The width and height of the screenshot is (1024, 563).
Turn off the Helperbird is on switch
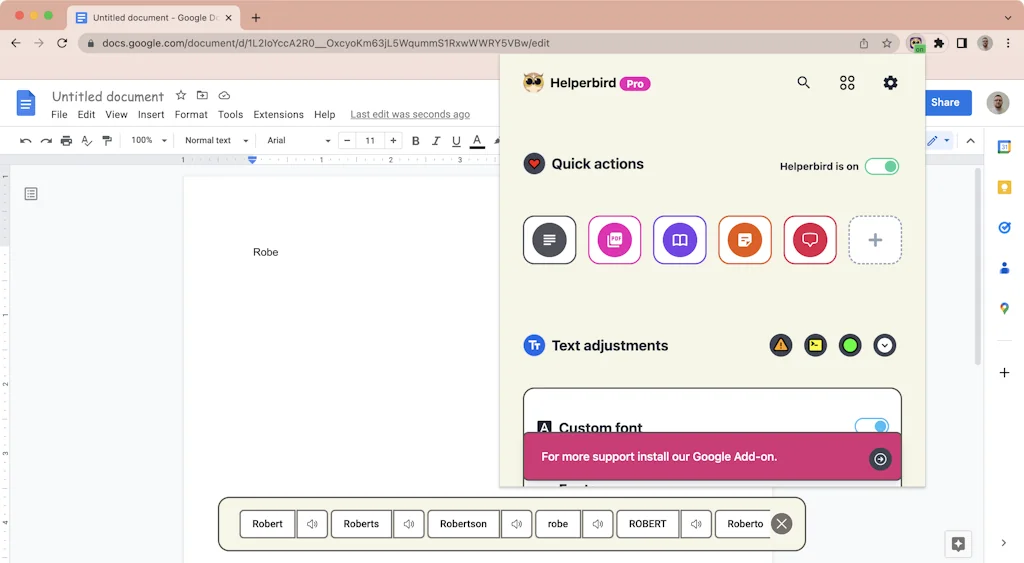881,166
